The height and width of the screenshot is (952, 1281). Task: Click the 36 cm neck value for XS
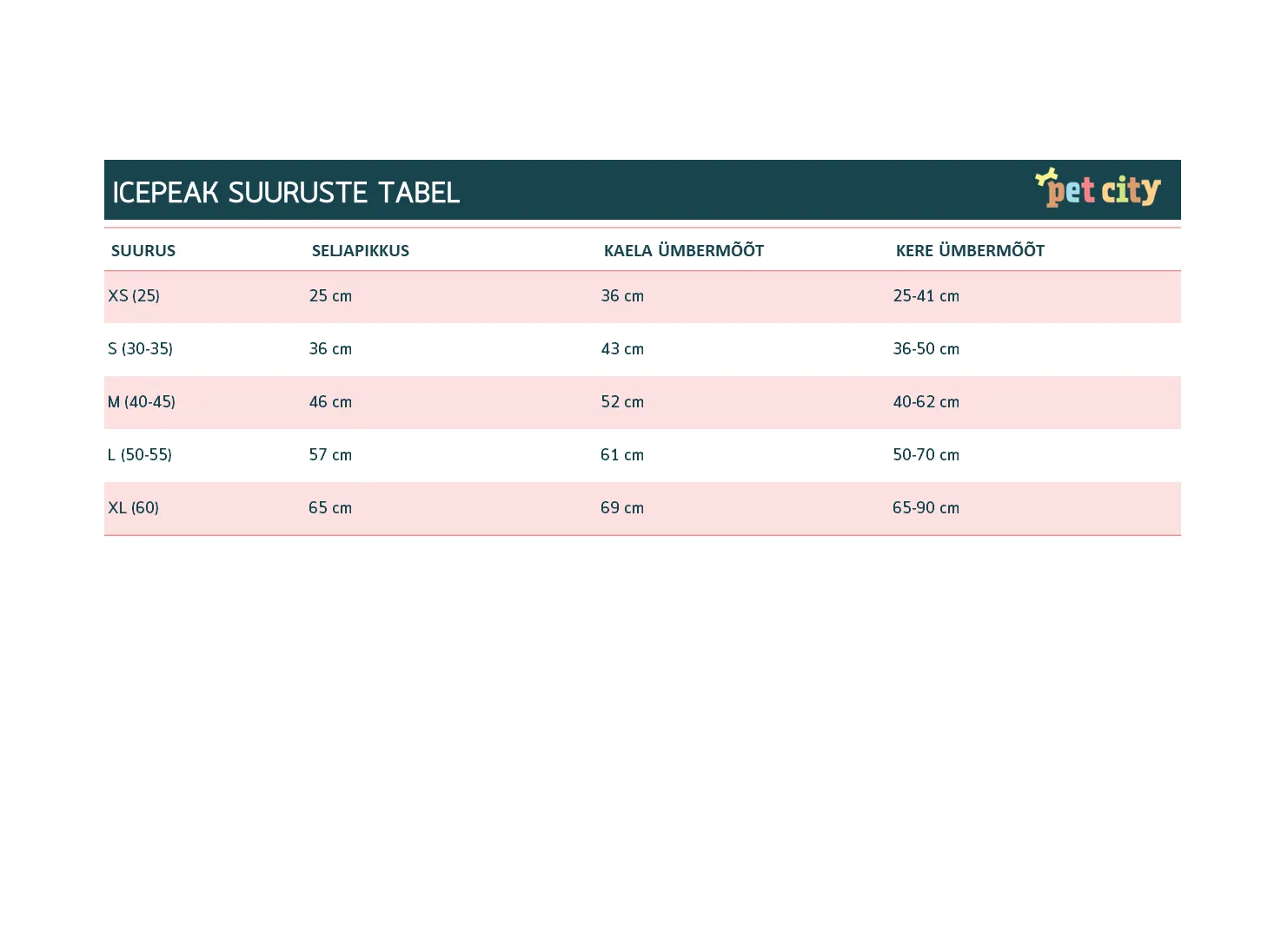click(x=622, y=295)
